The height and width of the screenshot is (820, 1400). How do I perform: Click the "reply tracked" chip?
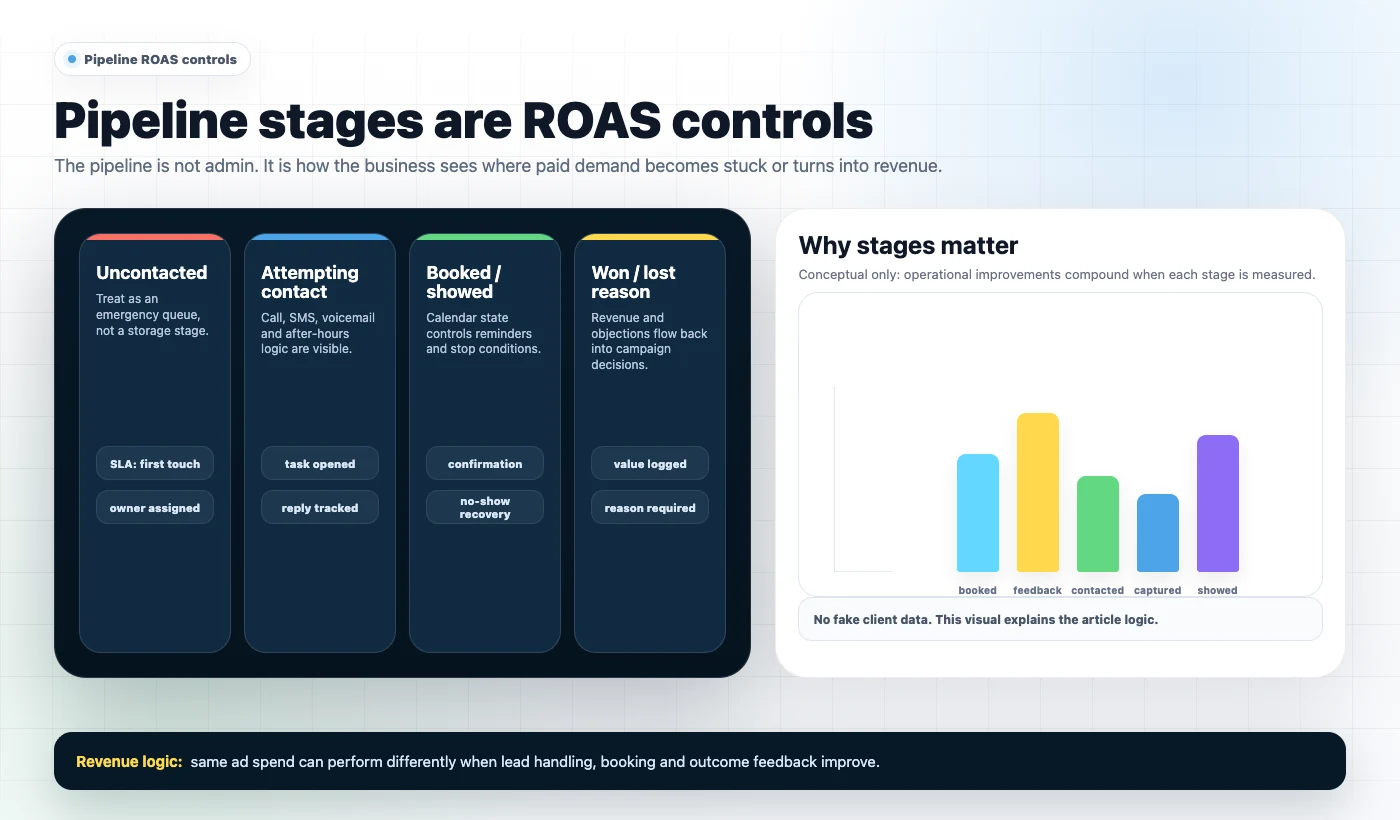tap(320, 507)
